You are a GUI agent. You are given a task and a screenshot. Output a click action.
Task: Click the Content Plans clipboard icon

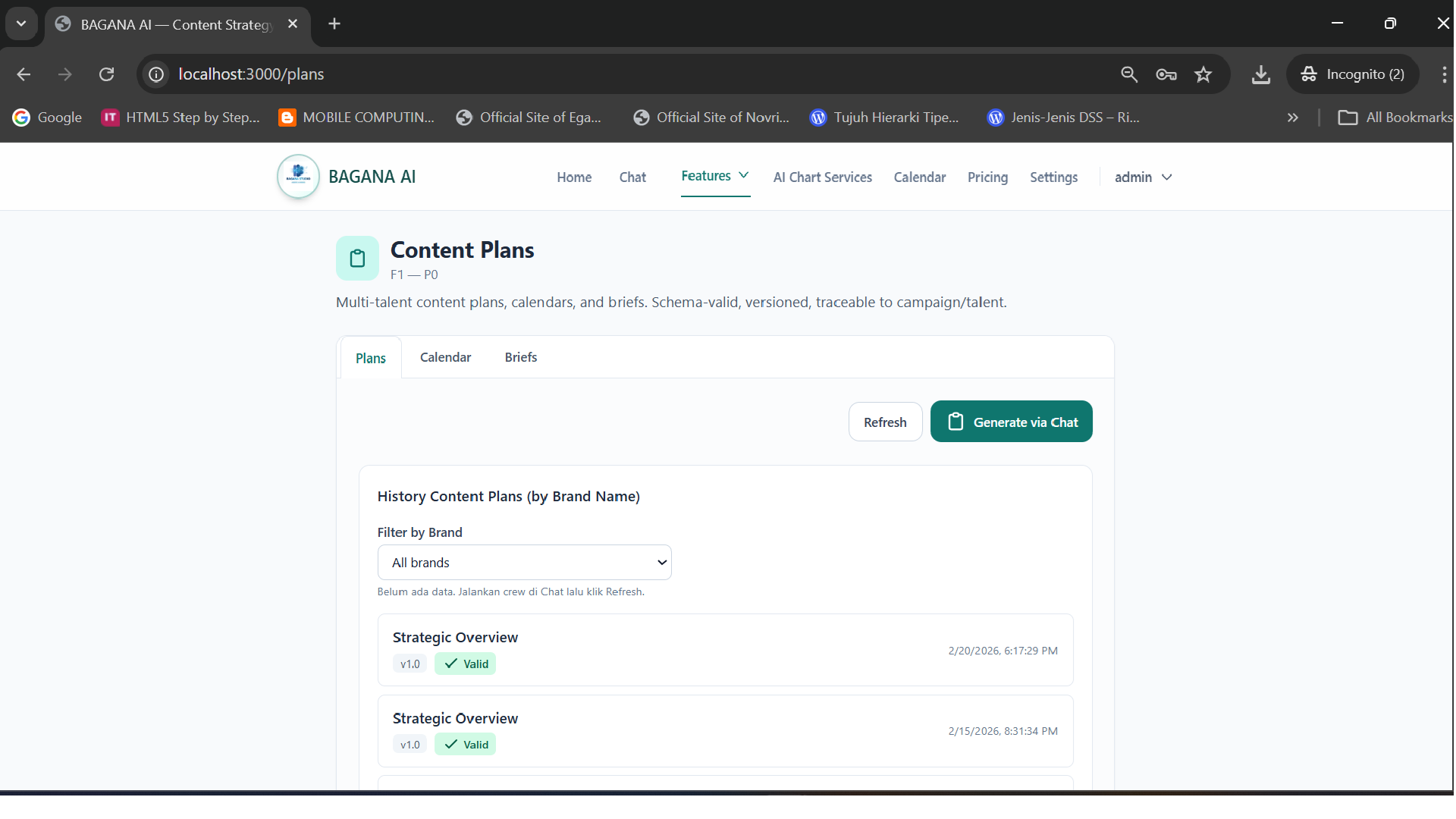356,258
